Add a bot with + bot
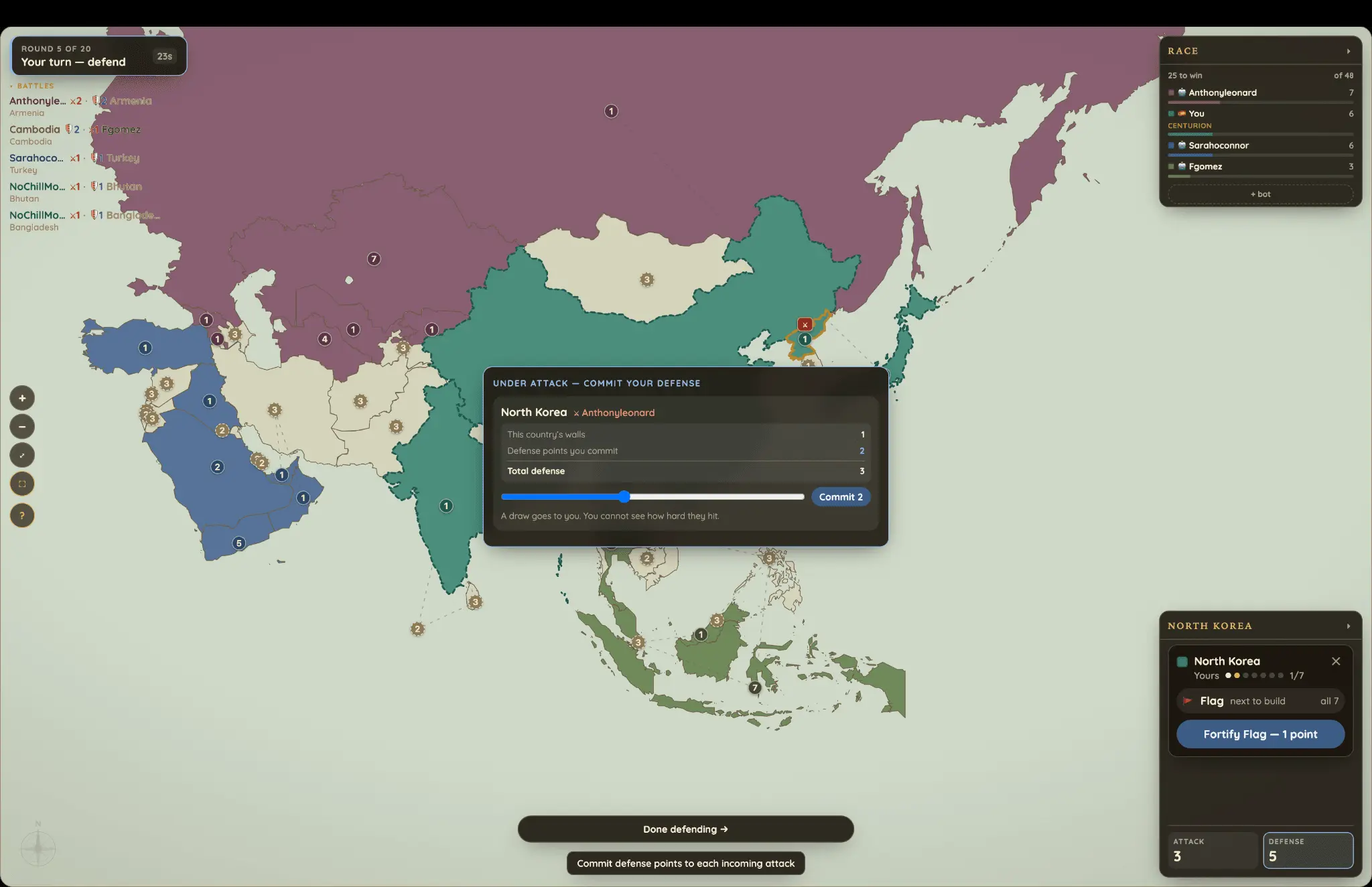The image size is (1372, 887). click(x=1260, y=194)
